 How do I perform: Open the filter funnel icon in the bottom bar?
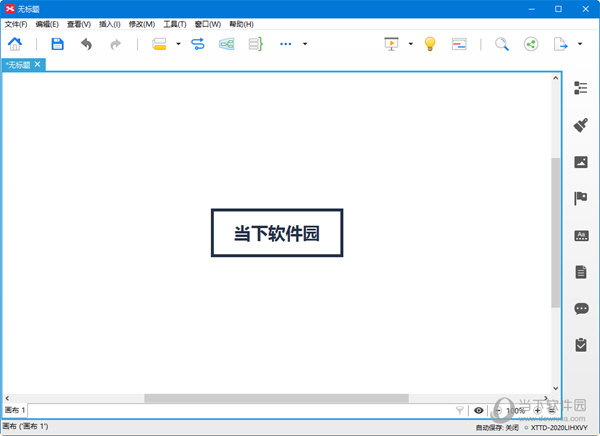click(460, 410)
